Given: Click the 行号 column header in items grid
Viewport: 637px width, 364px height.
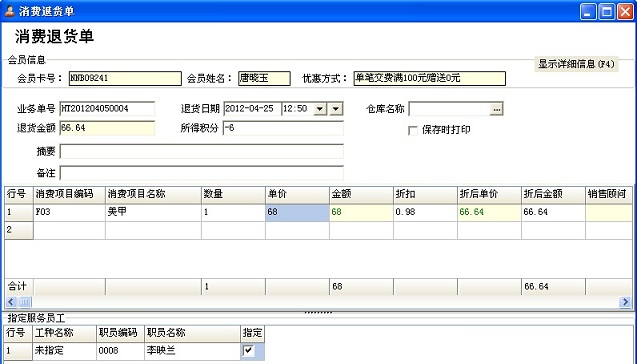Looking at the screenshot, I should [x=19, y=195].
